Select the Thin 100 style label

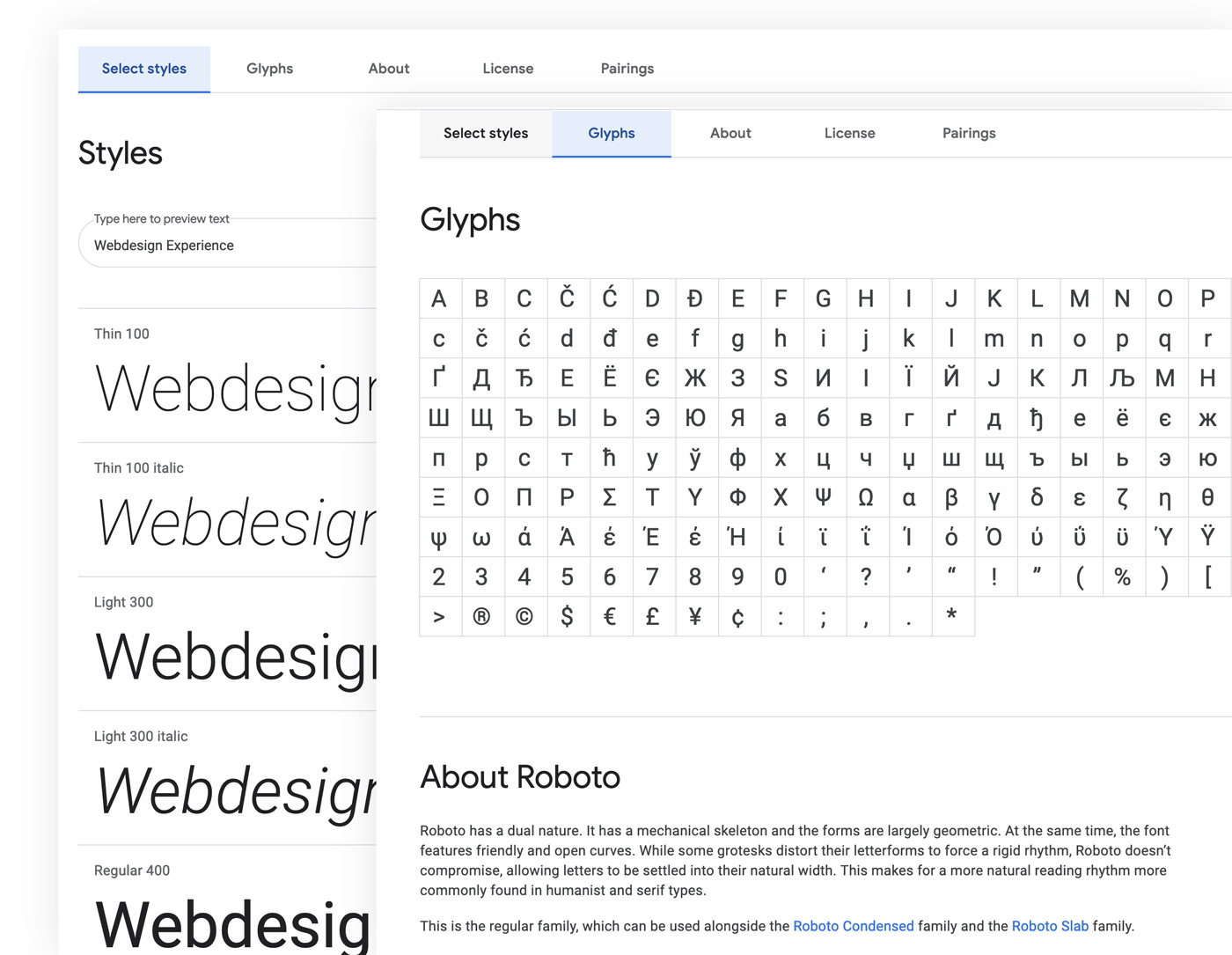click(121, 334)
